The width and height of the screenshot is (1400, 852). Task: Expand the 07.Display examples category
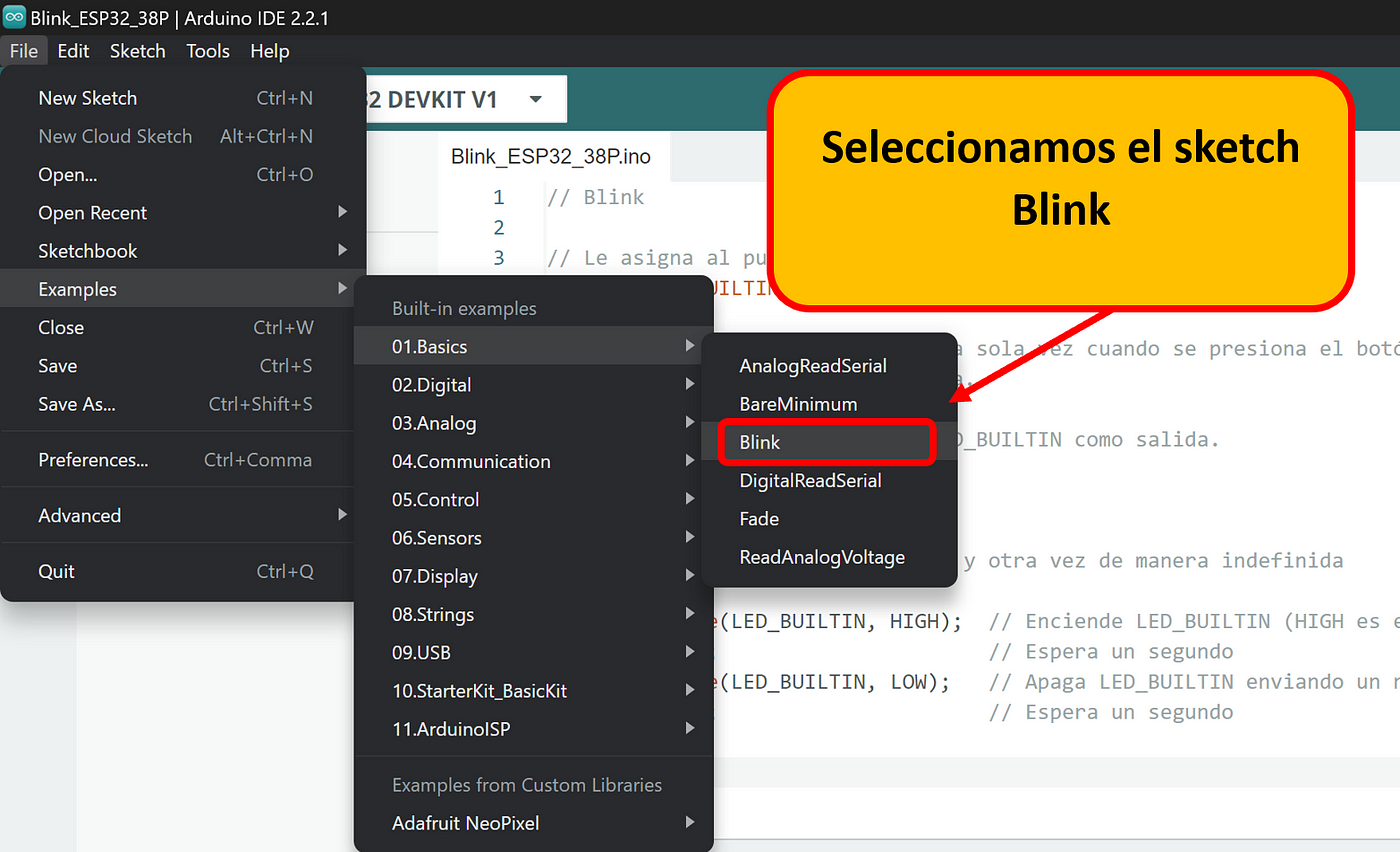534,576
